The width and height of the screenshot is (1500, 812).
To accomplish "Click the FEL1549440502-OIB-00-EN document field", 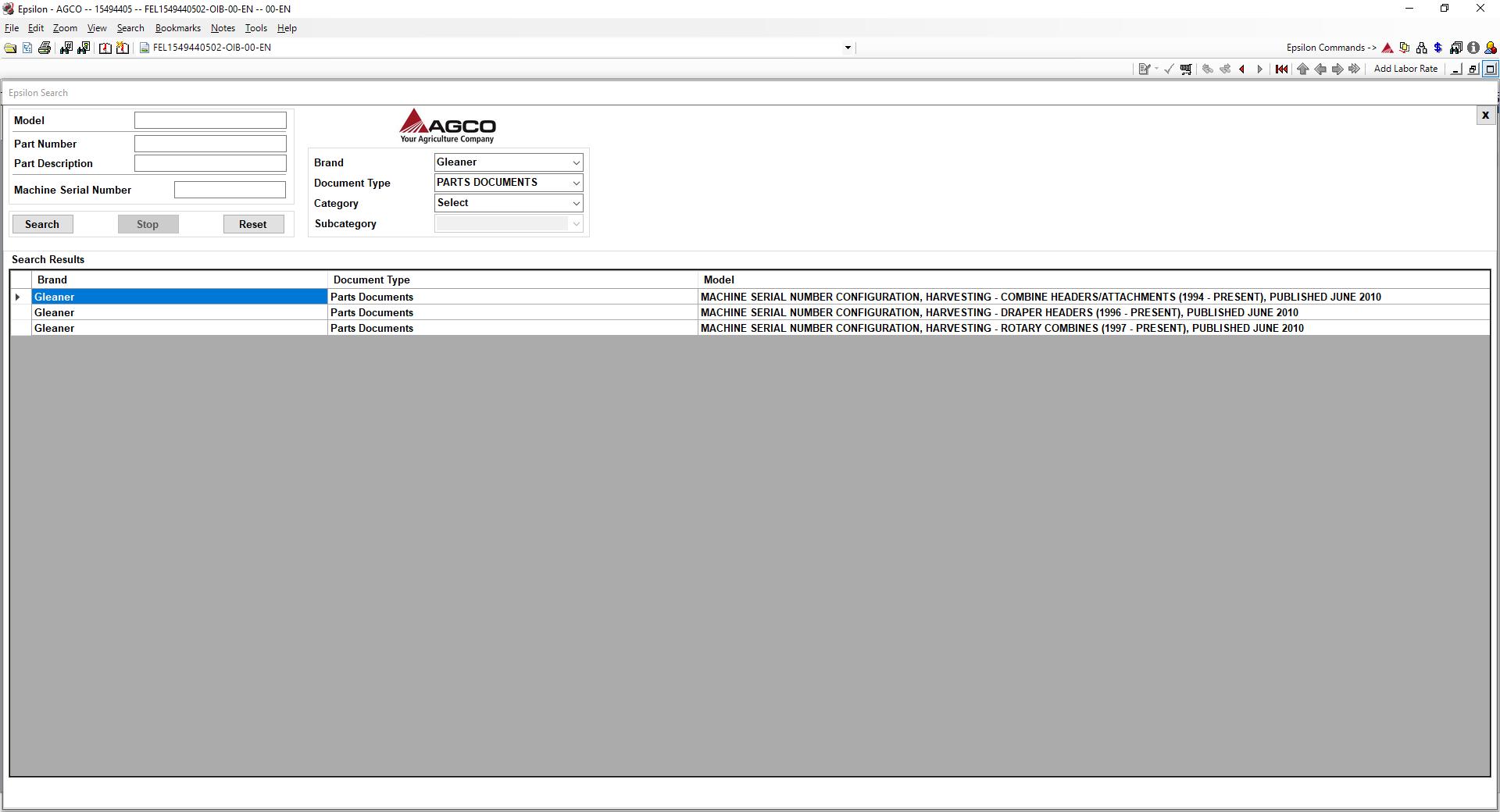I will click(497, 48).
